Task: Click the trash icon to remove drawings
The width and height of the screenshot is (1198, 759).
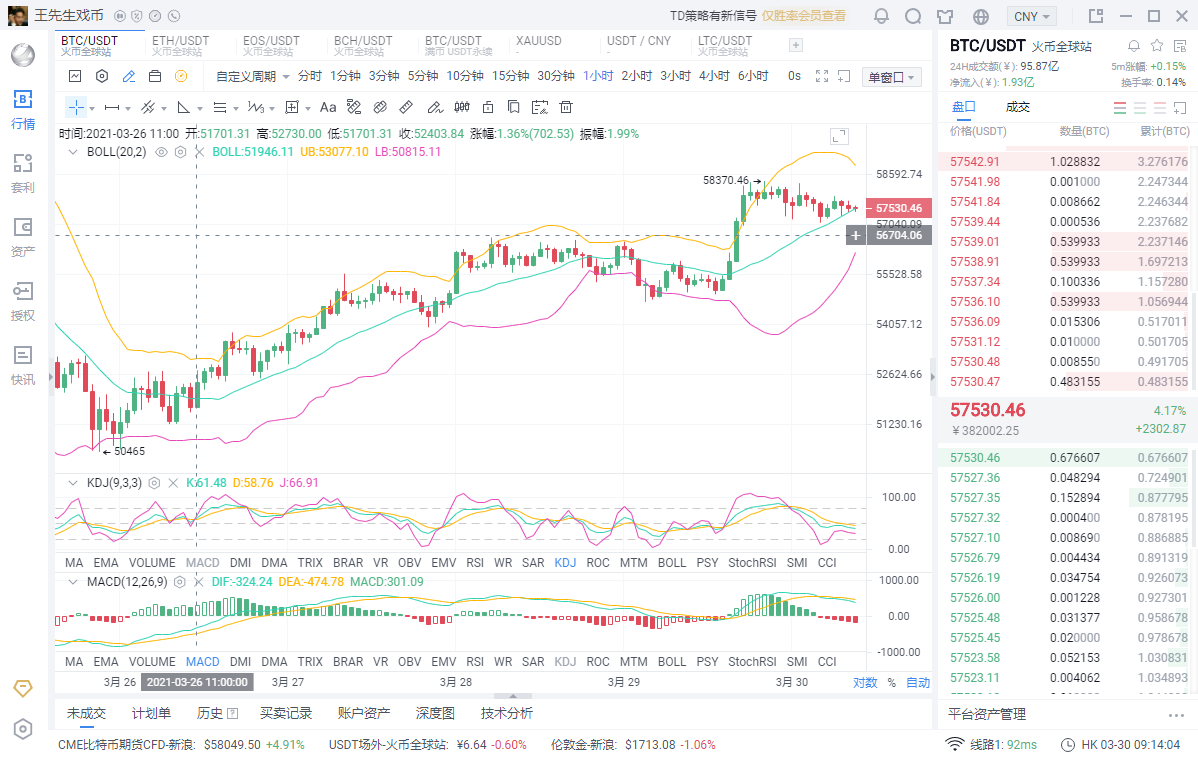Action: [x=565, y=107]
